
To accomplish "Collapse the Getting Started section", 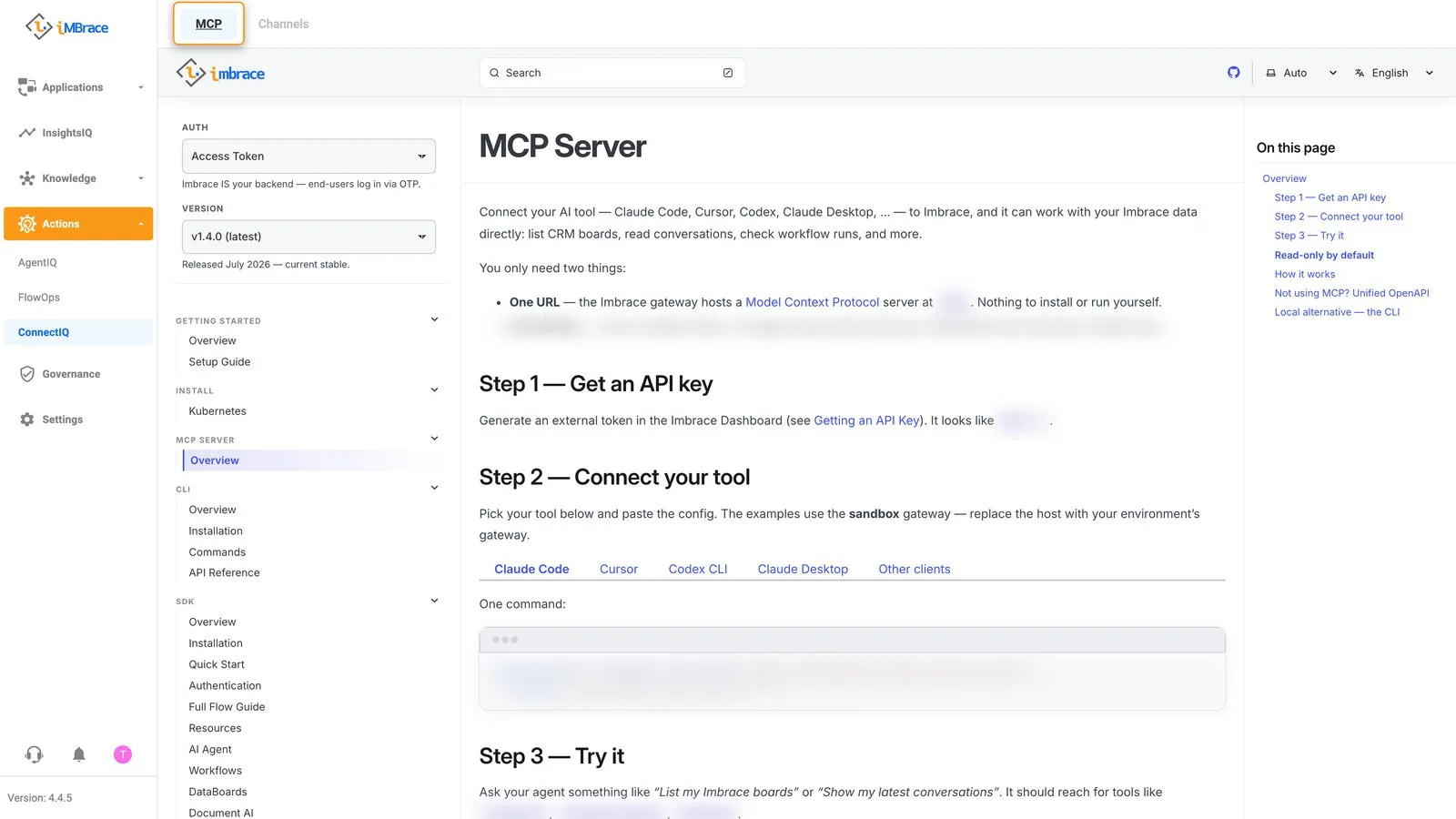I will click(x=434, y=319).
